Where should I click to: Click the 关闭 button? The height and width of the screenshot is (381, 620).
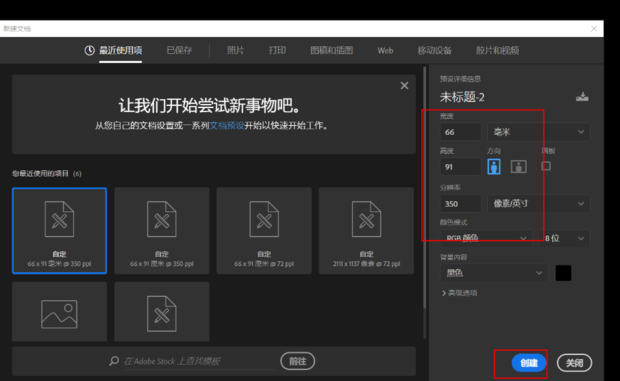[574, 363]
